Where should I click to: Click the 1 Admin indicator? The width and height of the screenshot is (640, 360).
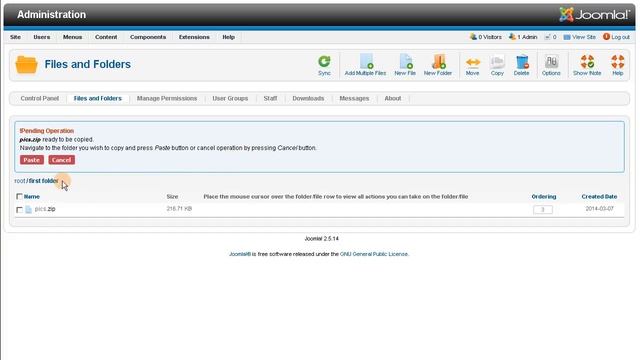[x=523, y=37]
